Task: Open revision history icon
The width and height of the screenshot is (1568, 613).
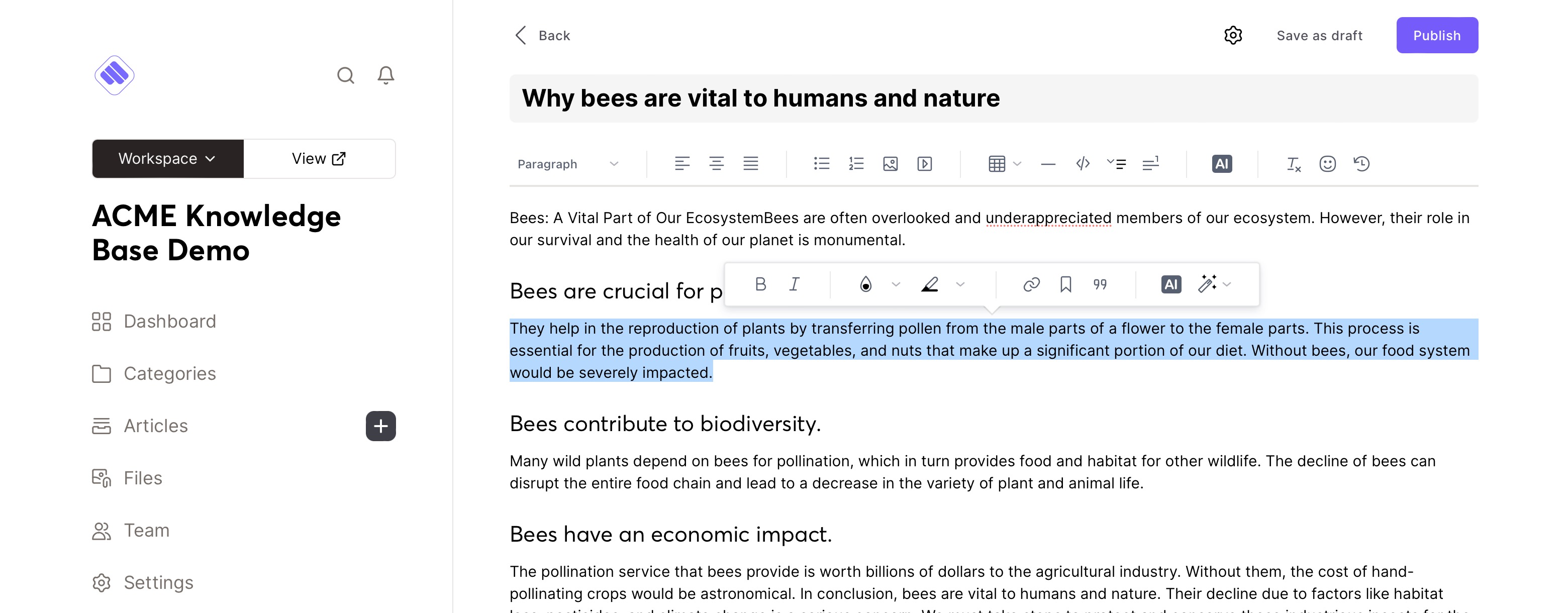Action: pyautogui.click(x=1361, y=164)
